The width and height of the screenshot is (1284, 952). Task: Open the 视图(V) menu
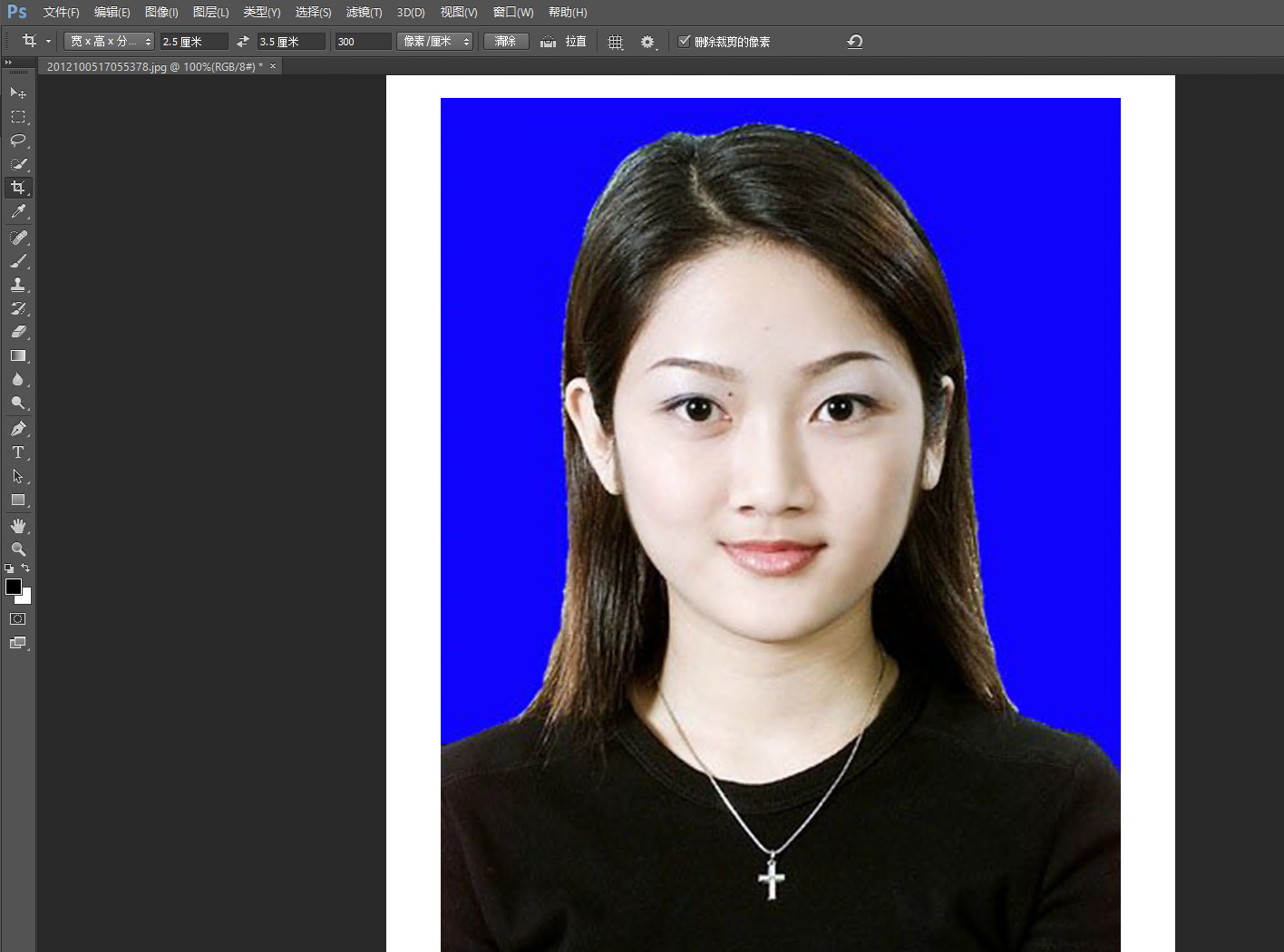[x=458, y=13]
